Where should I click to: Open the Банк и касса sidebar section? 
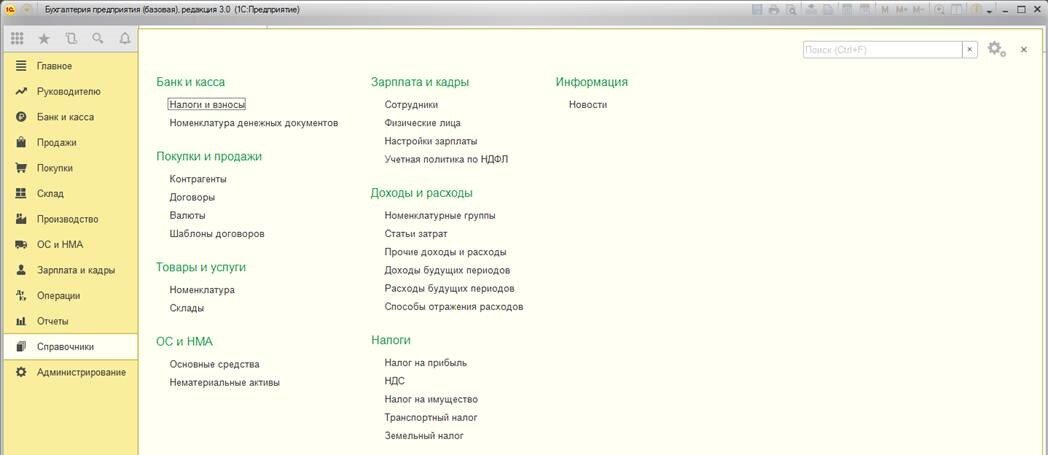coord(70,117)
